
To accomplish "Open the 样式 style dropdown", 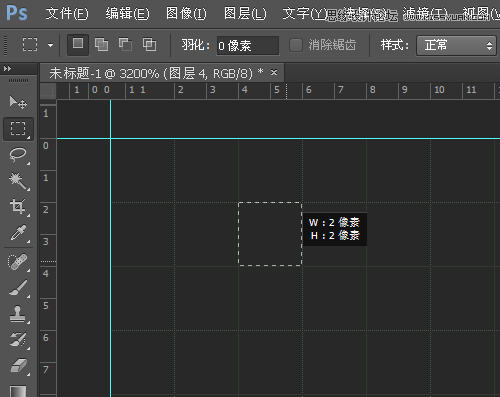I will click(x=456, y=45).
